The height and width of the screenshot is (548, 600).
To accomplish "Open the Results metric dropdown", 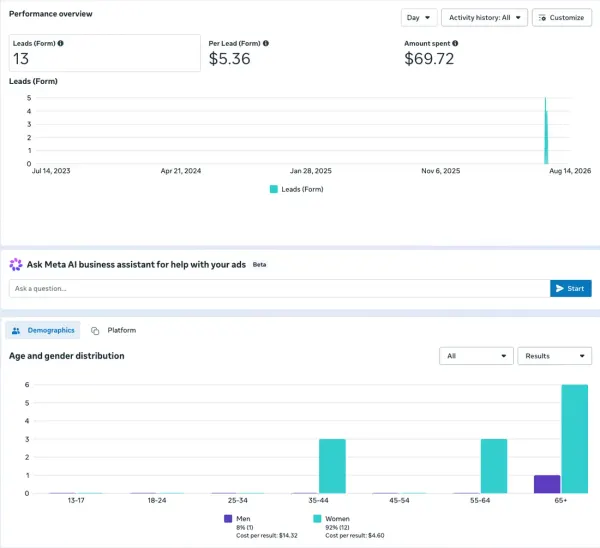I will click(554, 356).
